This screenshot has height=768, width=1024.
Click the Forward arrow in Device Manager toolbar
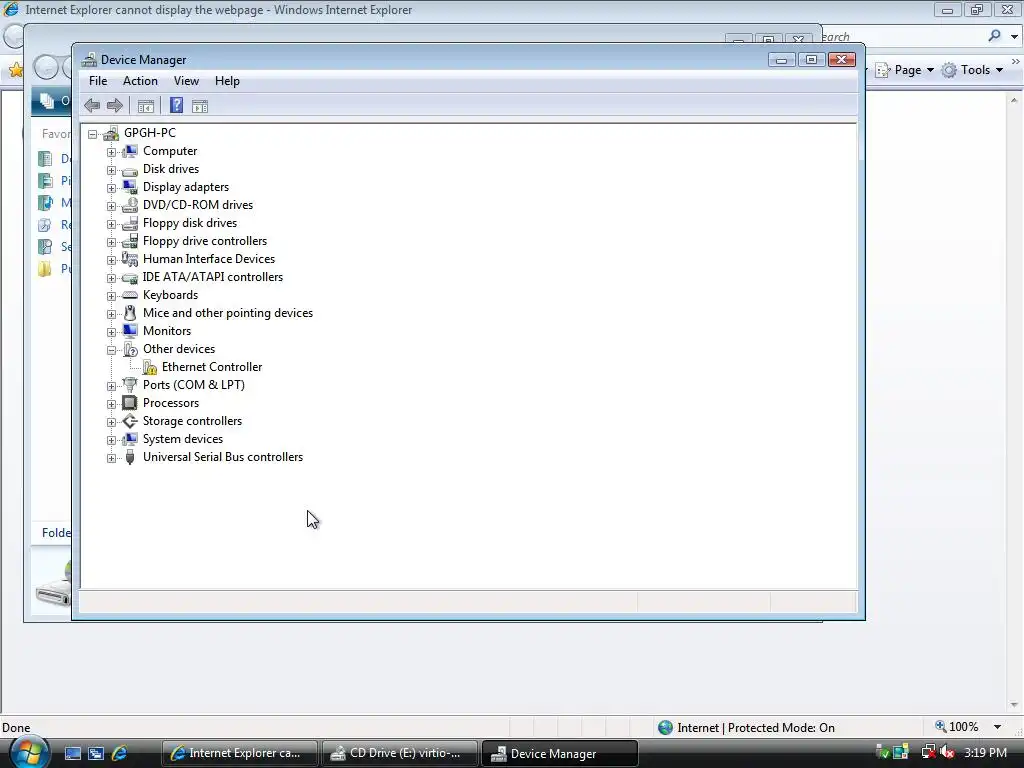(115, 106)
